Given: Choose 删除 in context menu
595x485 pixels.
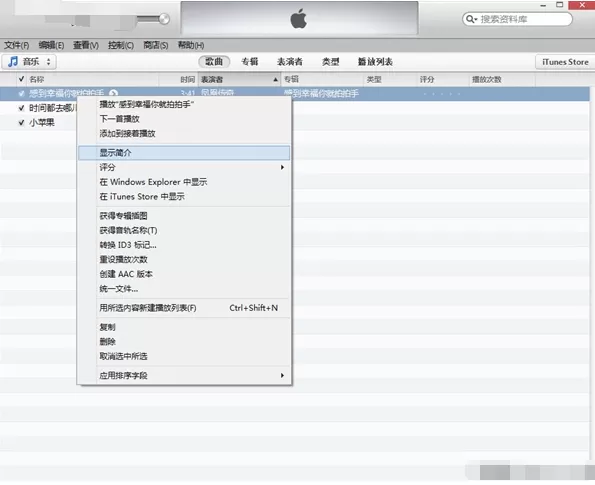Looking at the screenshot, I should pyautogui.click(x=184, y=342).
